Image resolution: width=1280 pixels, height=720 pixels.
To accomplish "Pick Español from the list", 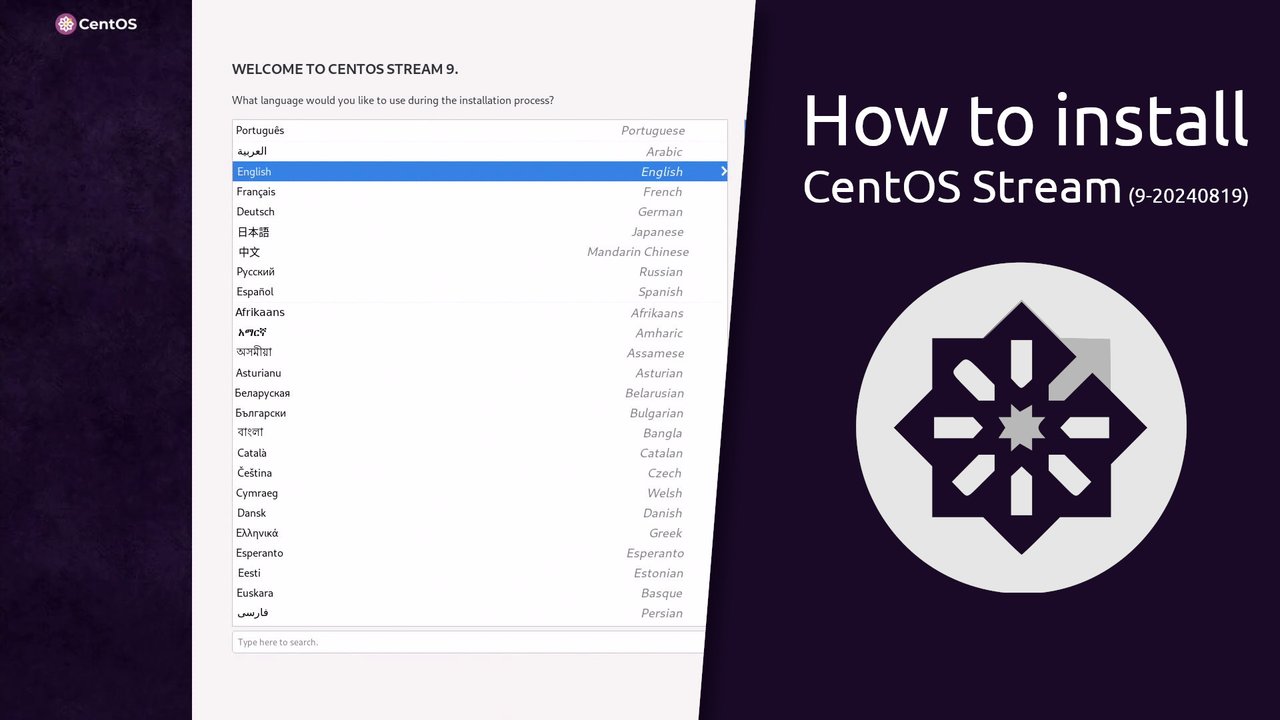I will (480, 292).
